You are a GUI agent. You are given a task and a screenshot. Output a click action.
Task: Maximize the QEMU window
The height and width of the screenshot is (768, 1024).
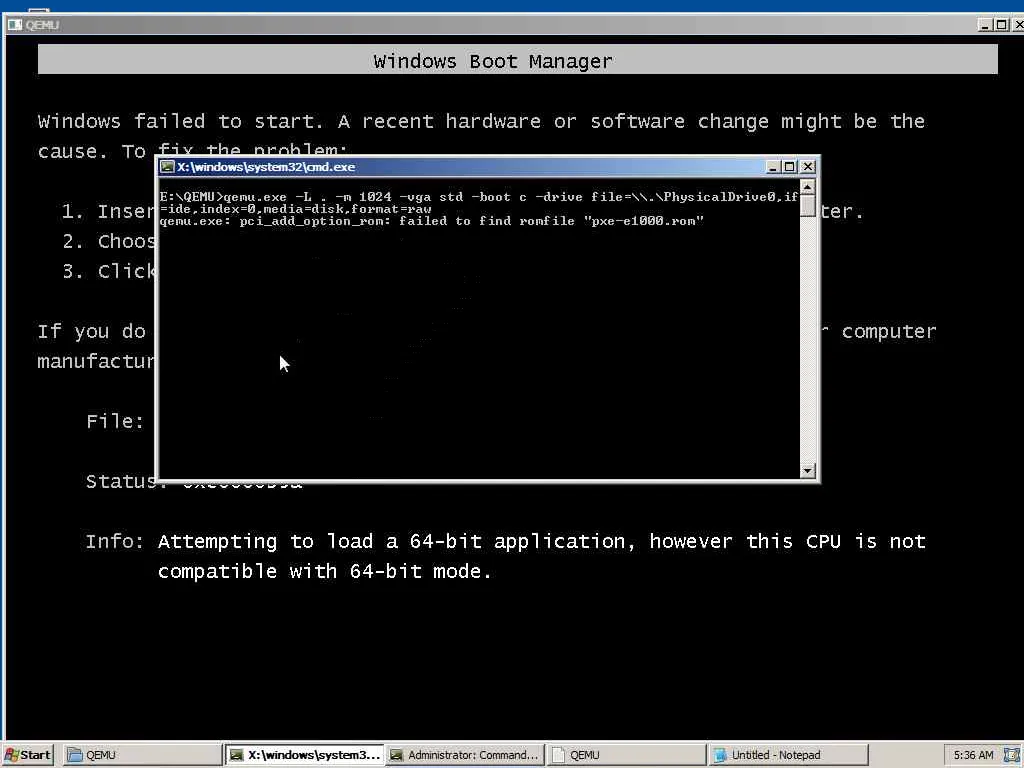point(1001,25)
